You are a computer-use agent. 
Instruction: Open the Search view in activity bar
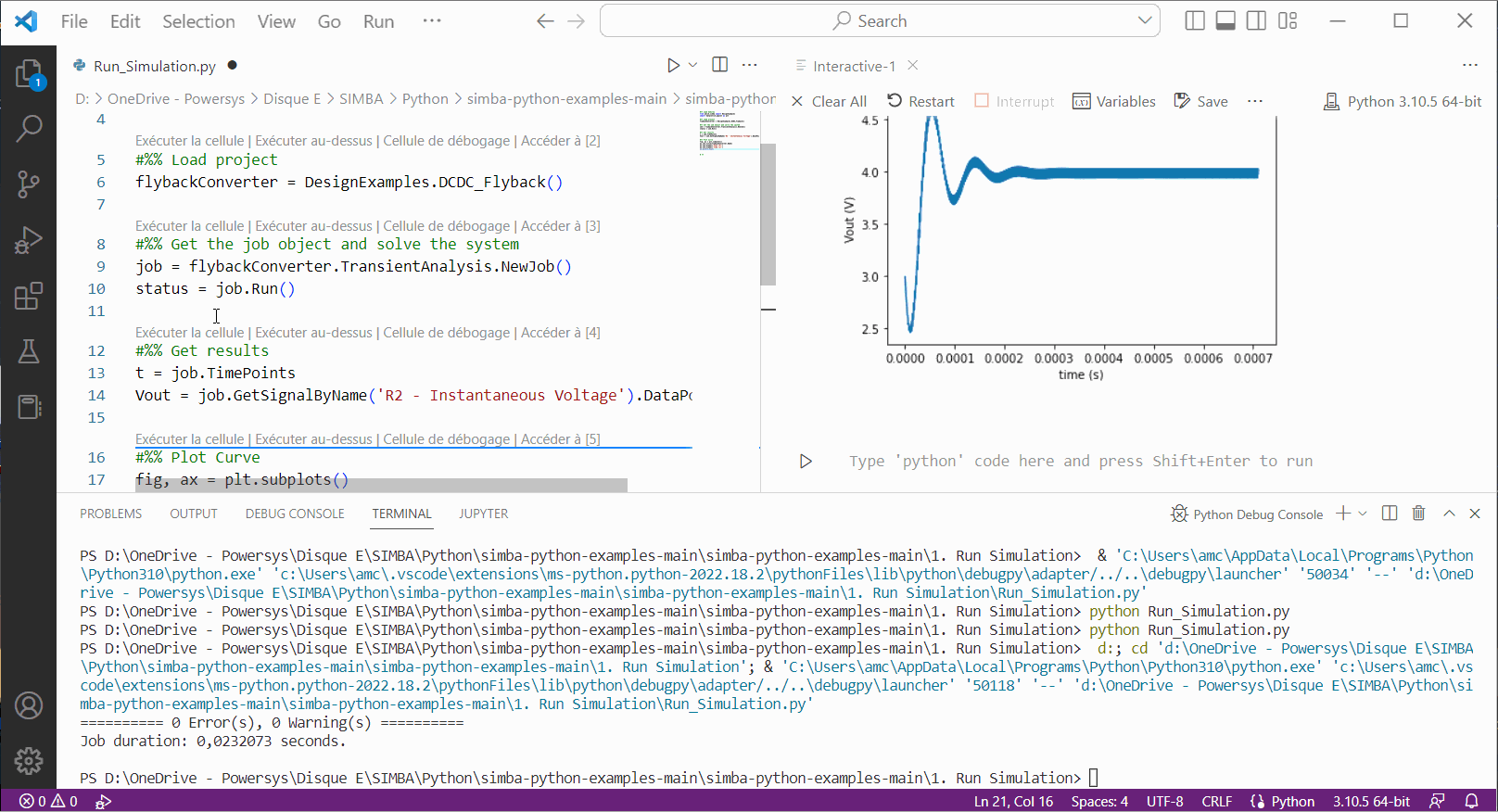coord(29,128)
